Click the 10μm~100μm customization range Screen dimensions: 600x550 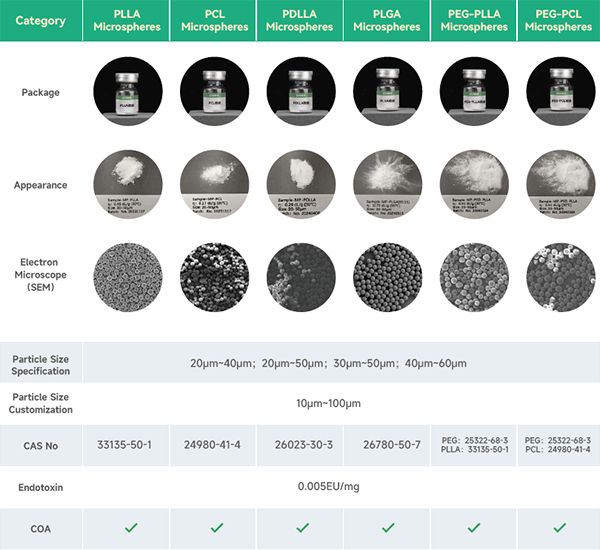point(341,403)
